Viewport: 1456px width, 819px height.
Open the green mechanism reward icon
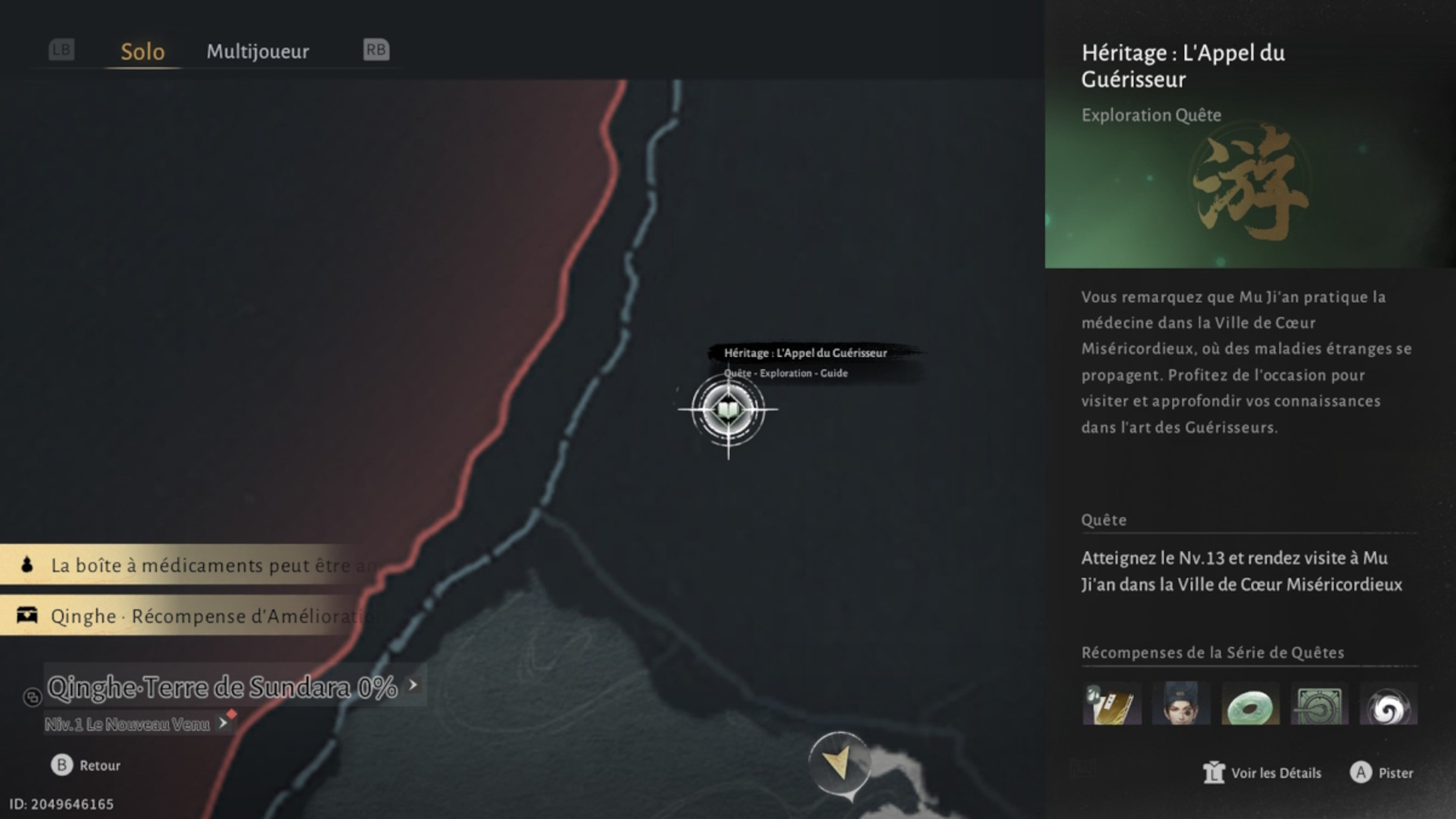point(1319,704)
